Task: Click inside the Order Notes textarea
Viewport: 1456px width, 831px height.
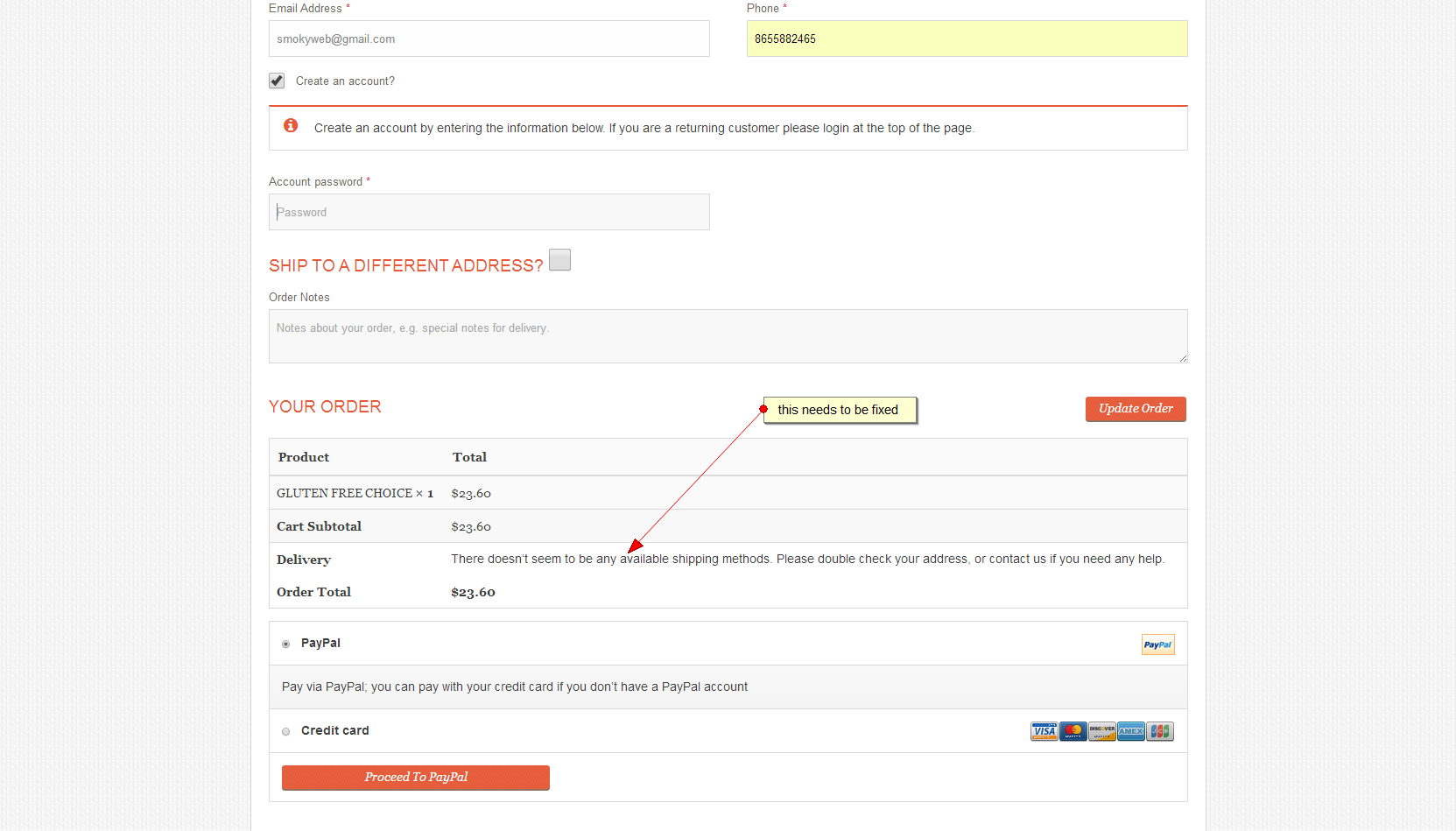Action: (x=727, y=336)
